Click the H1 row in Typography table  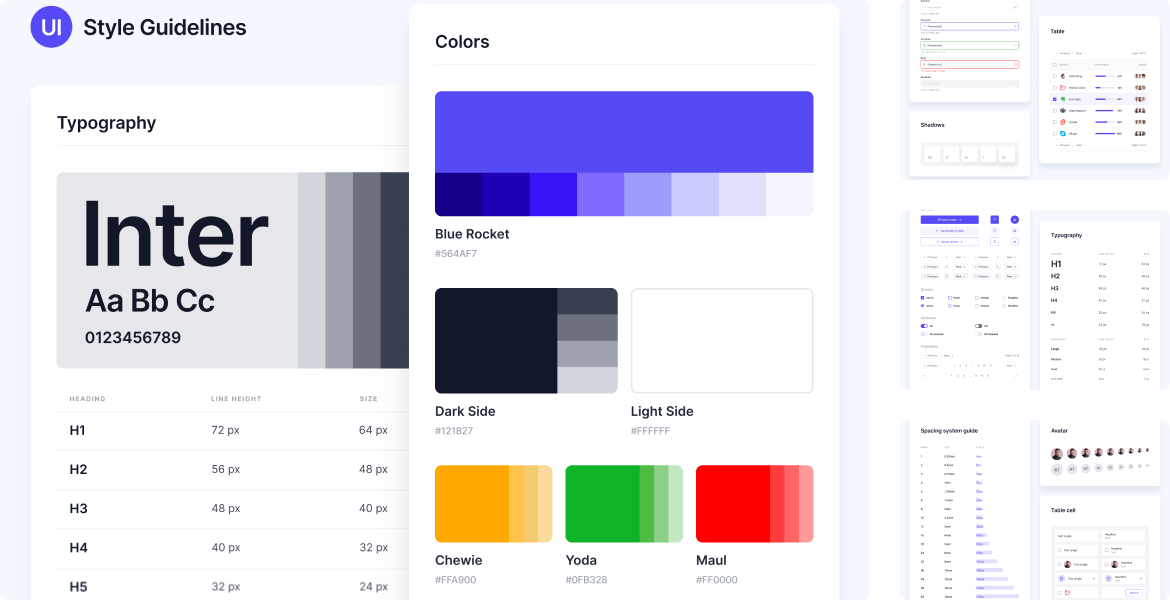[x=230, y=430]
